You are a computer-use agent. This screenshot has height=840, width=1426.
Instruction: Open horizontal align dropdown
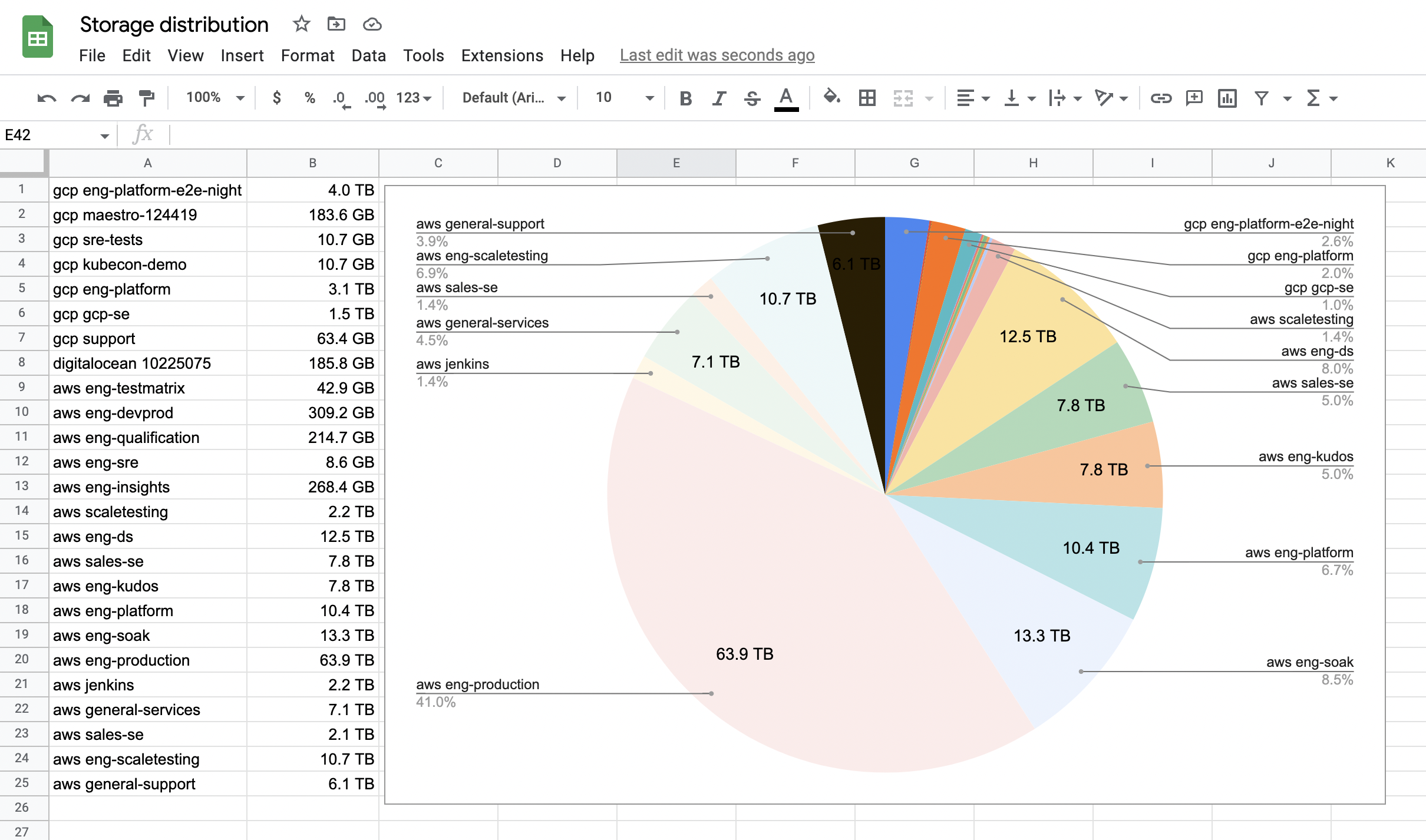(x=973, y=98)
